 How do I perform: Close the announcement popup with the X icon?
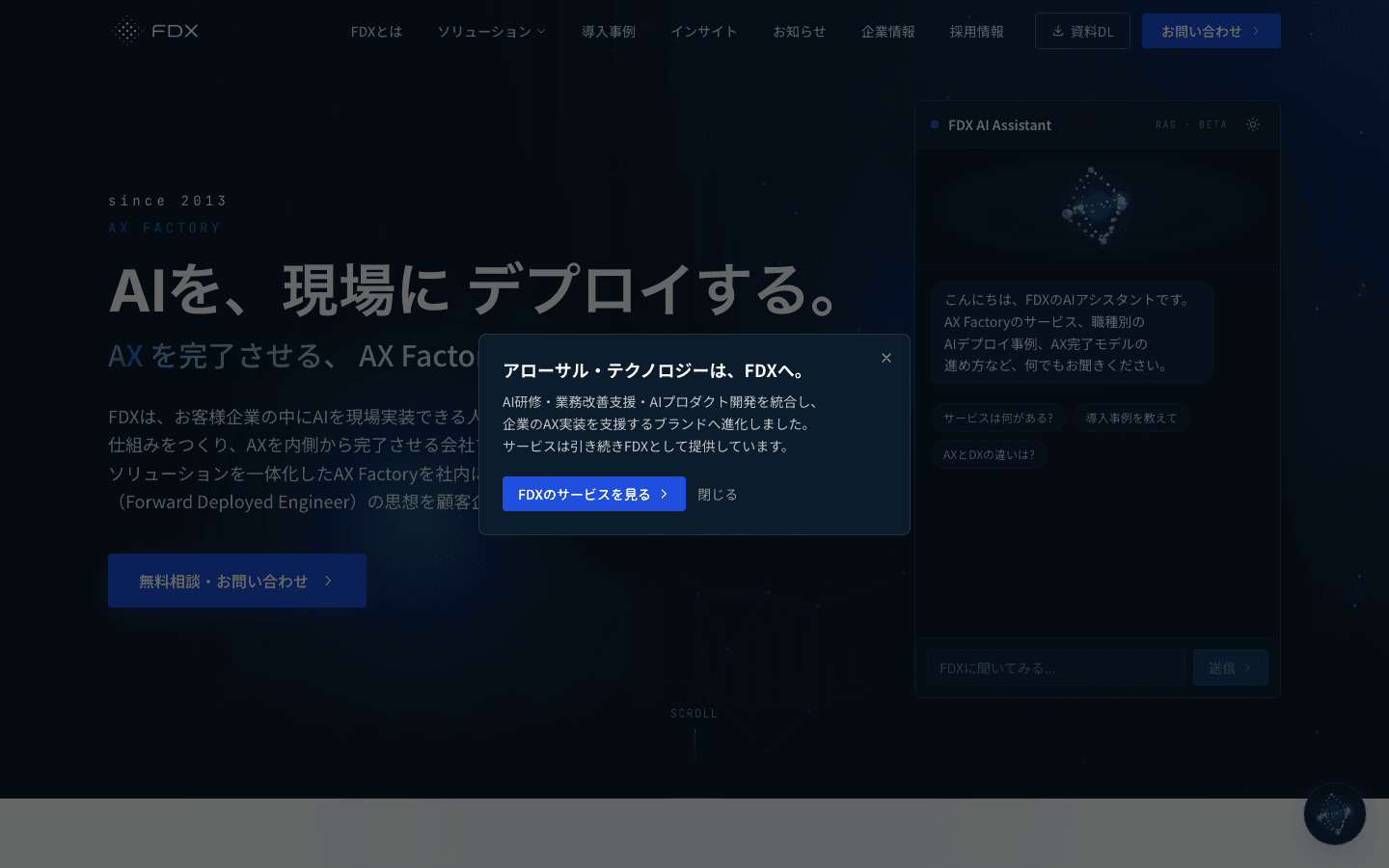(x=886, y=358)
